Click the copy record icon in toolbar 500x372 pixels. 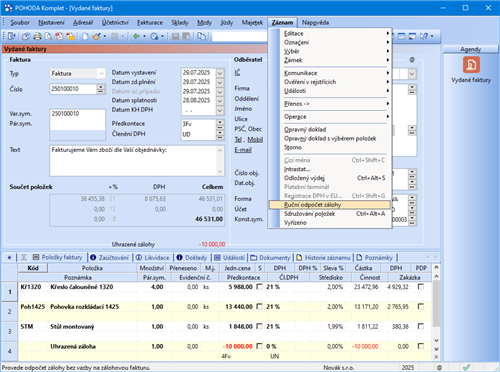pyautogui.click(x=201, y=36)
